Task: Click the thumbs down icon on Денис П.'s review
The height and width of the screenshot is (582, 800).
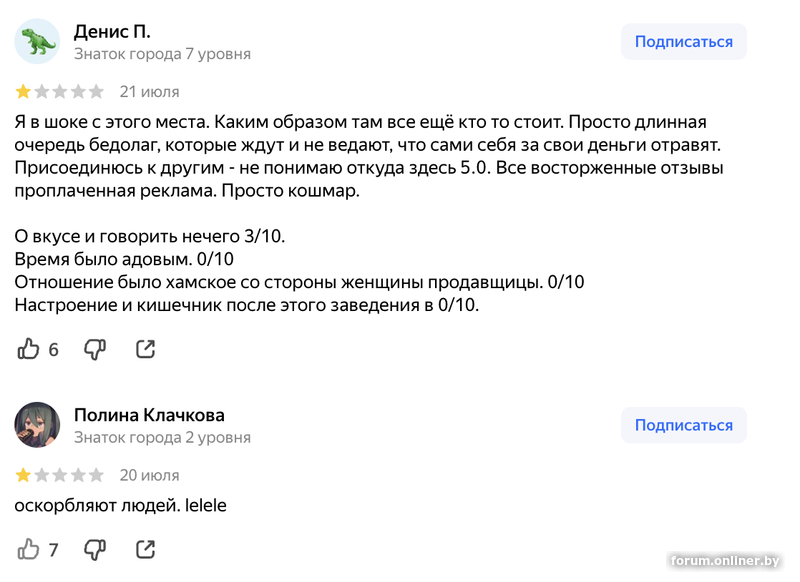Action: point(96,349)
